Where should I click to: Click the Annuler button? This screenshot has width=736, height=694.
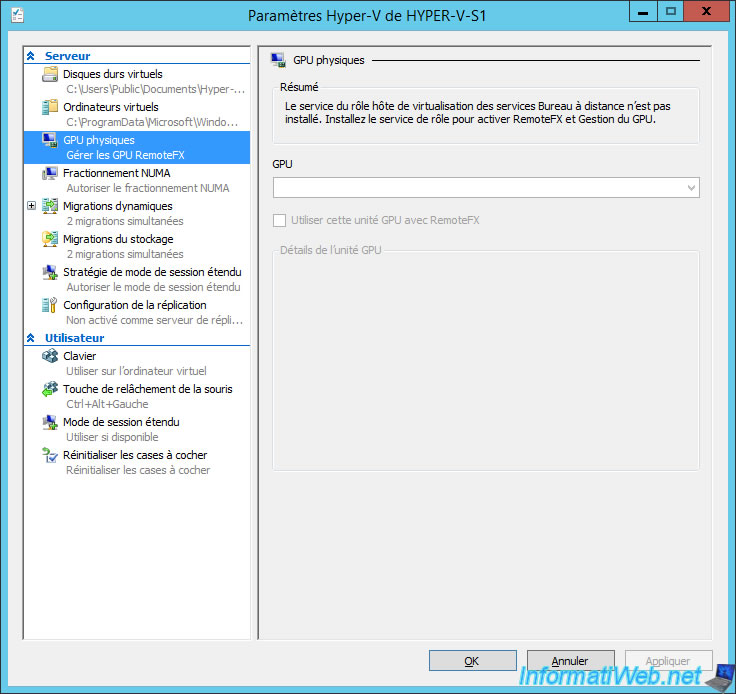click(571, 661)
